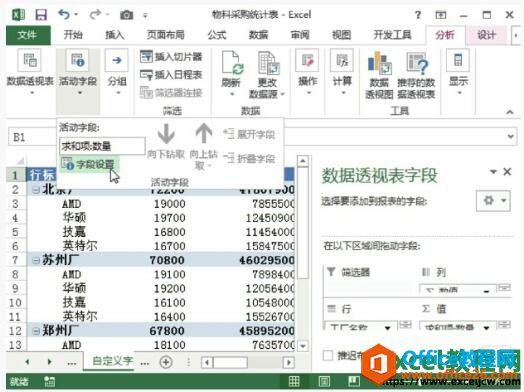Open the field list tools gear dropdown
The image size is (524, 392).
[x=493, y=201]
